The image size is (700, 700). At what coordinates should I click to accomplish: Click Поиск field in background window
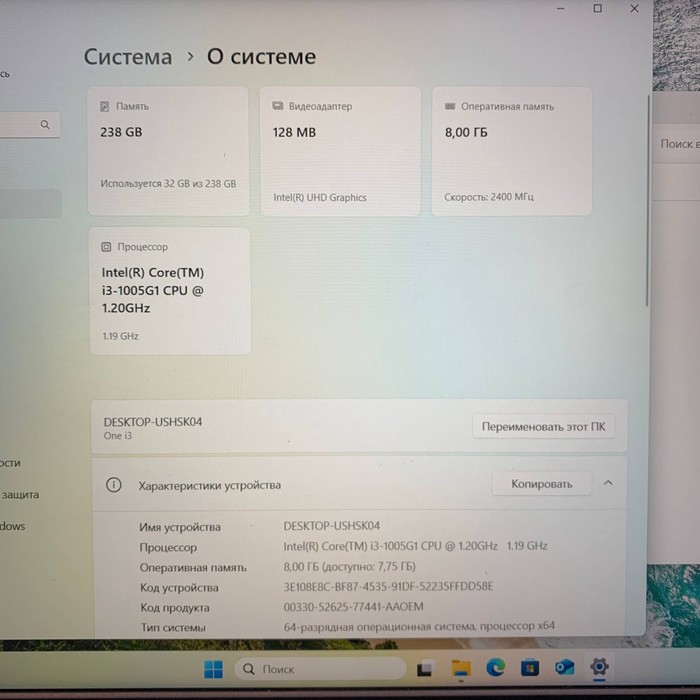679,144
